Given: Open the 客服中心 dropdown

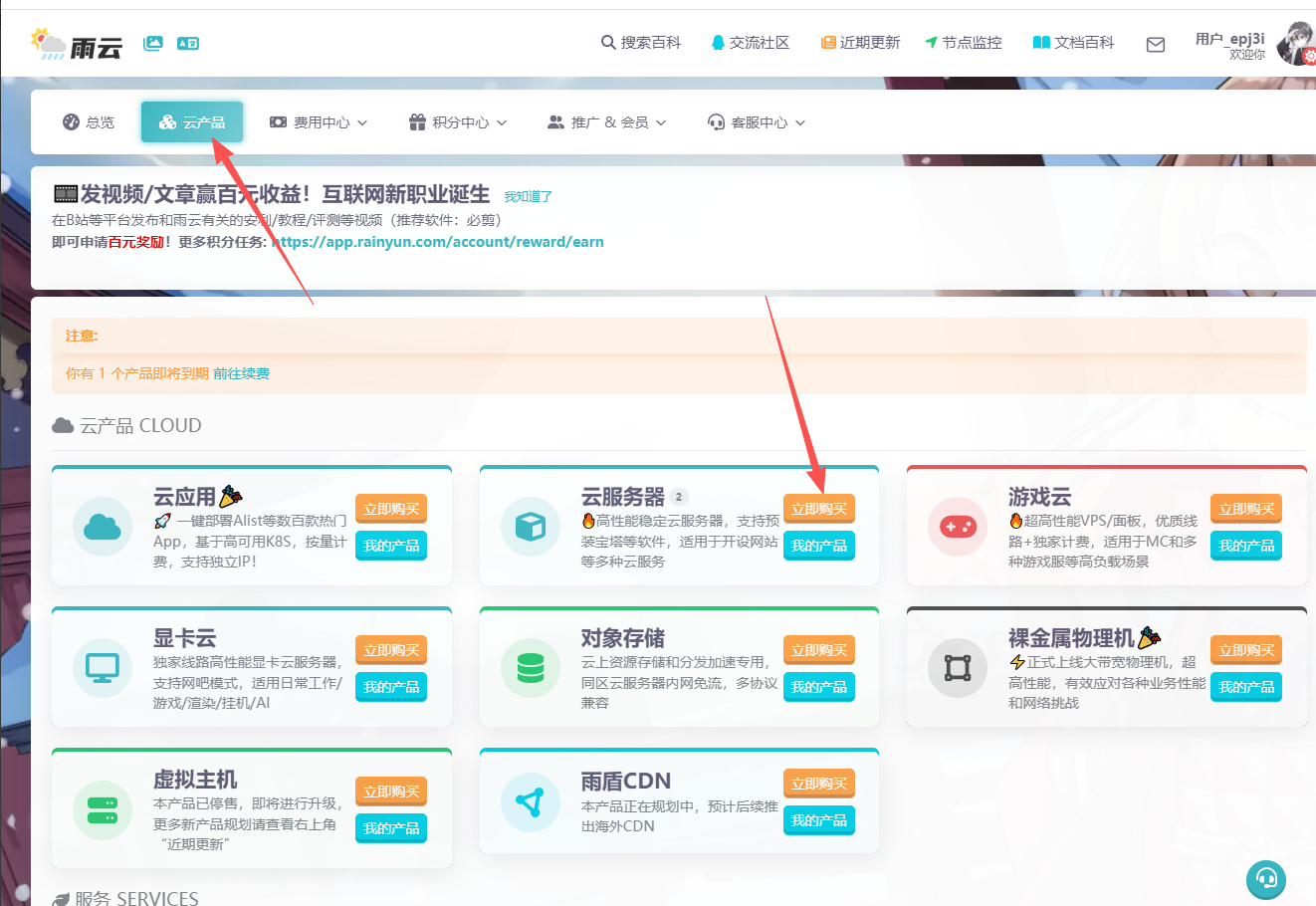Looking at the screenshot, I should 757,122.
